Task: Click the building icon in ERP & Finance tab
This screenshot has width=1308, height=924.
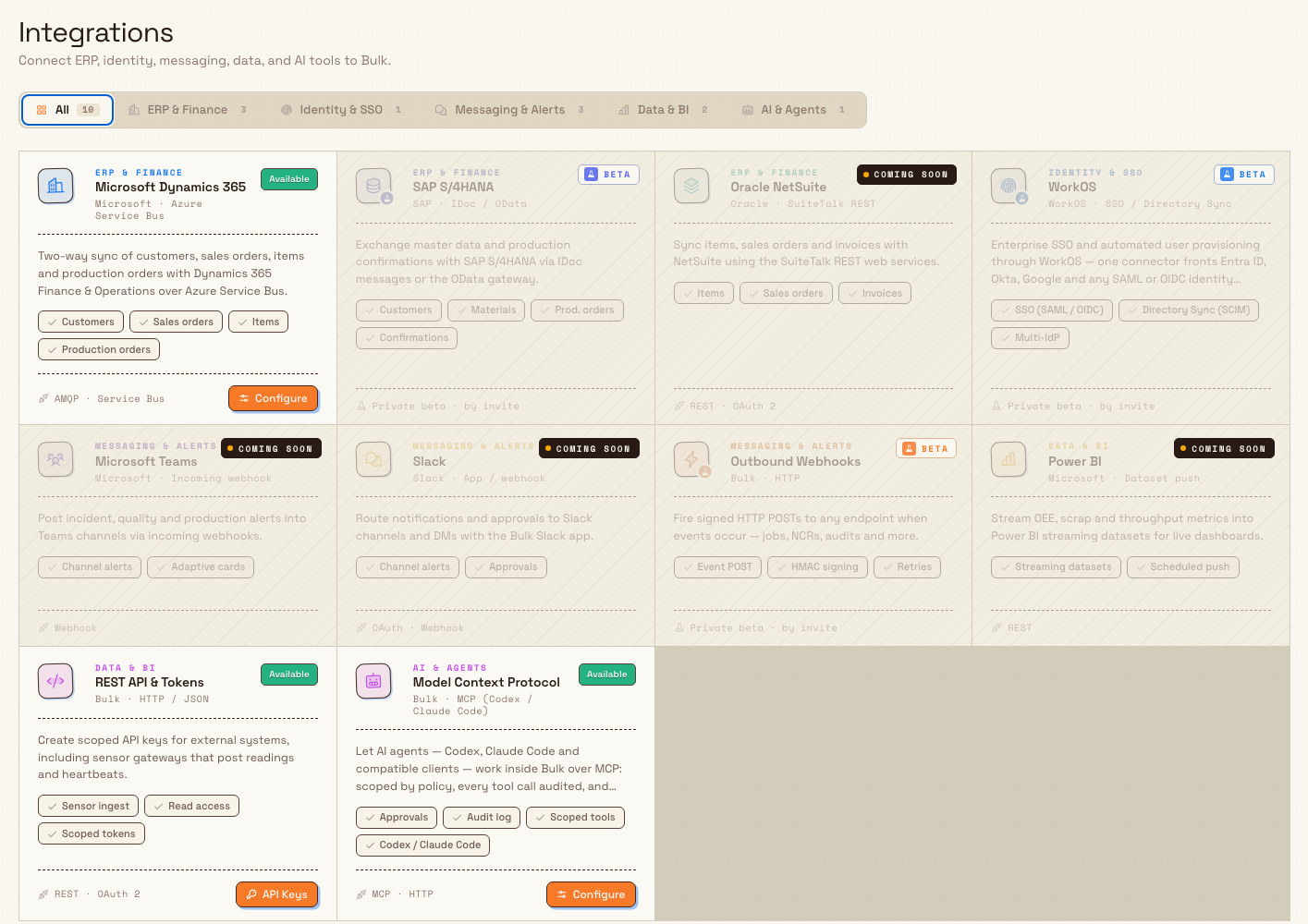Action: [134, 110]
